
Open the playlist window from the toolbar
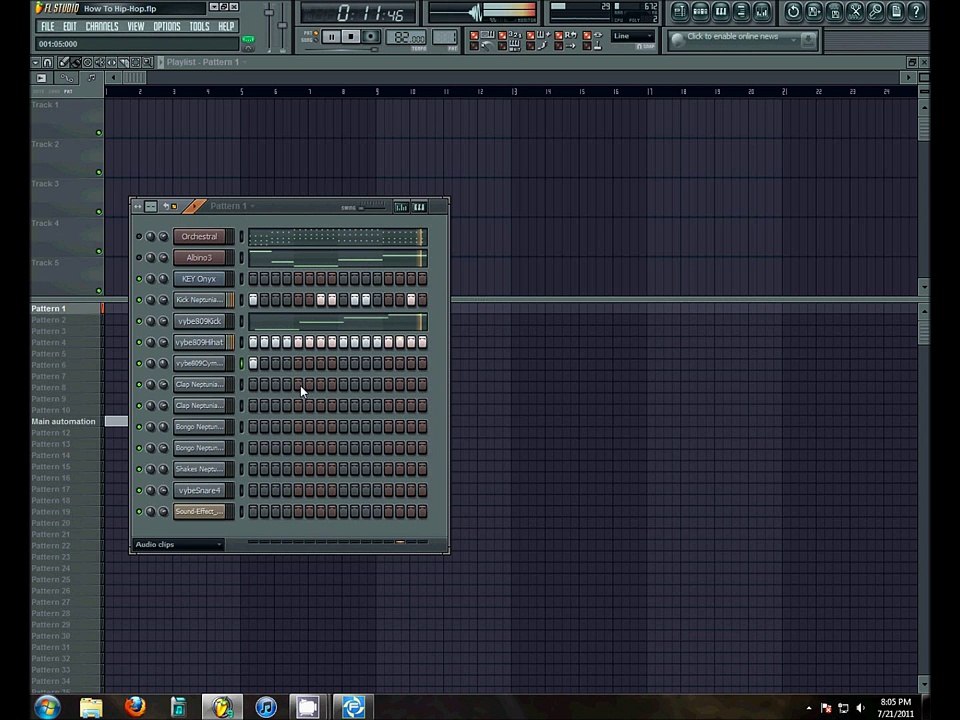pos(680,11)
